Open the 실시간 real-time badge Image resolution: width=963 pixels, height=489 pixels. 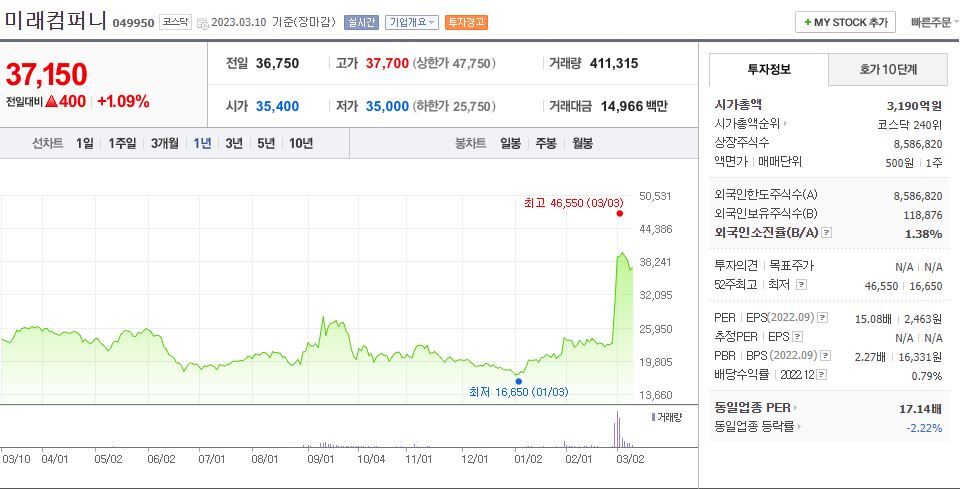point(361,23)
